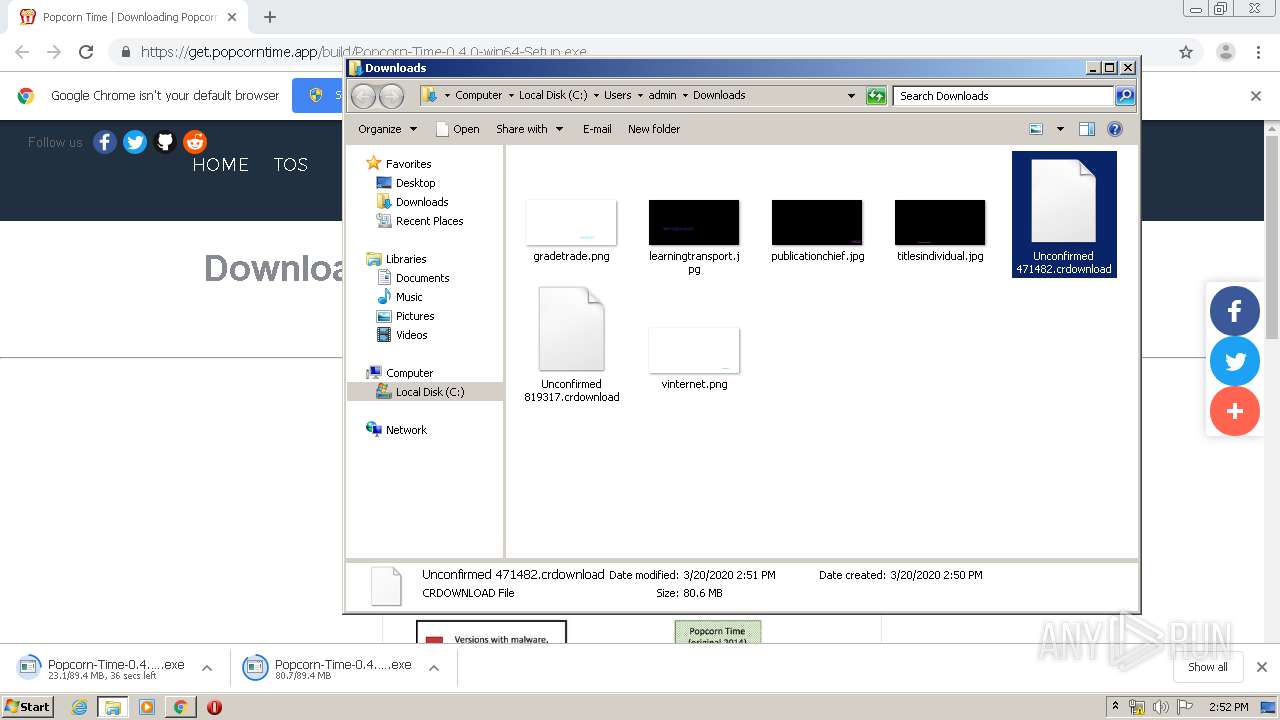
Task: Select vinternet.png file
Action: click(694, 359)
